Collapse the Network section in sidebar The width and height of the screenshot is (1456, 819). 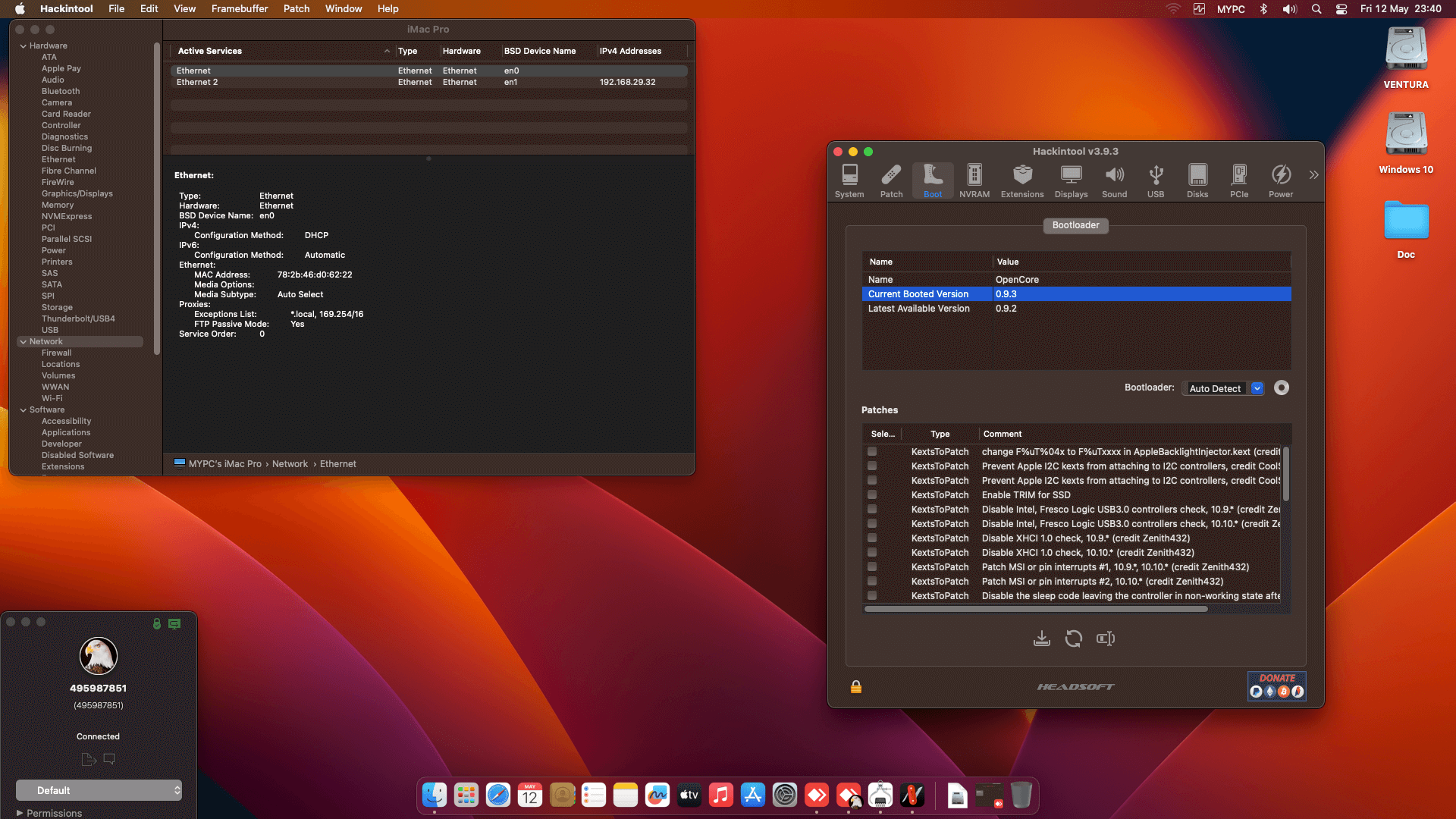23,342
